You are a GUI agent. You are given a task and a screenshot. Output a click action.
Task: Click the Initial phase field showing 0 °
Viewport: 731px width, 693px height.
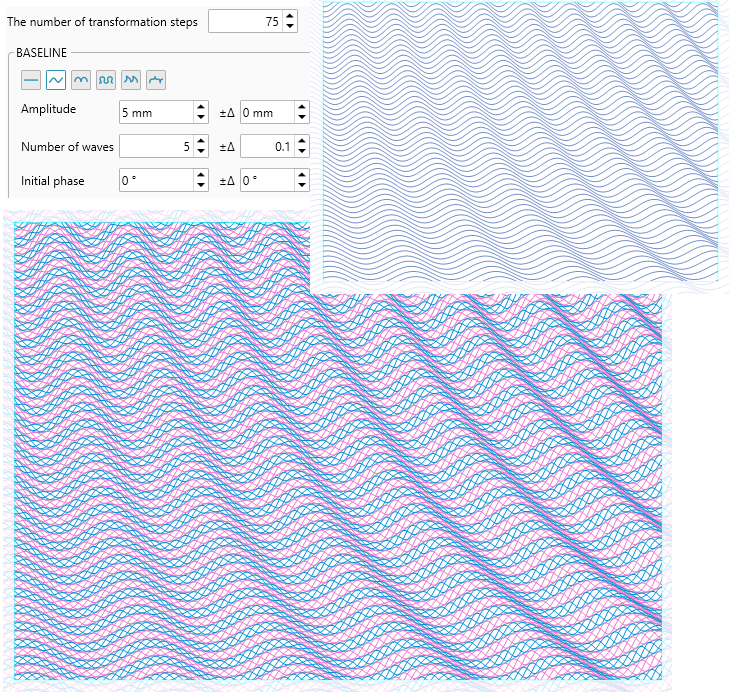point(157,180)
